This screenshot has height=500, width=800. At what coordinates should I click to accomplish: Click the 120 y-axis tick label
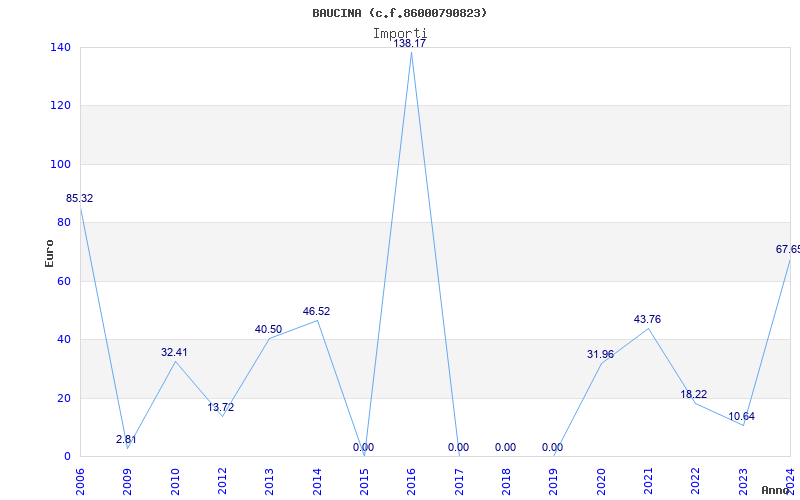60,106
